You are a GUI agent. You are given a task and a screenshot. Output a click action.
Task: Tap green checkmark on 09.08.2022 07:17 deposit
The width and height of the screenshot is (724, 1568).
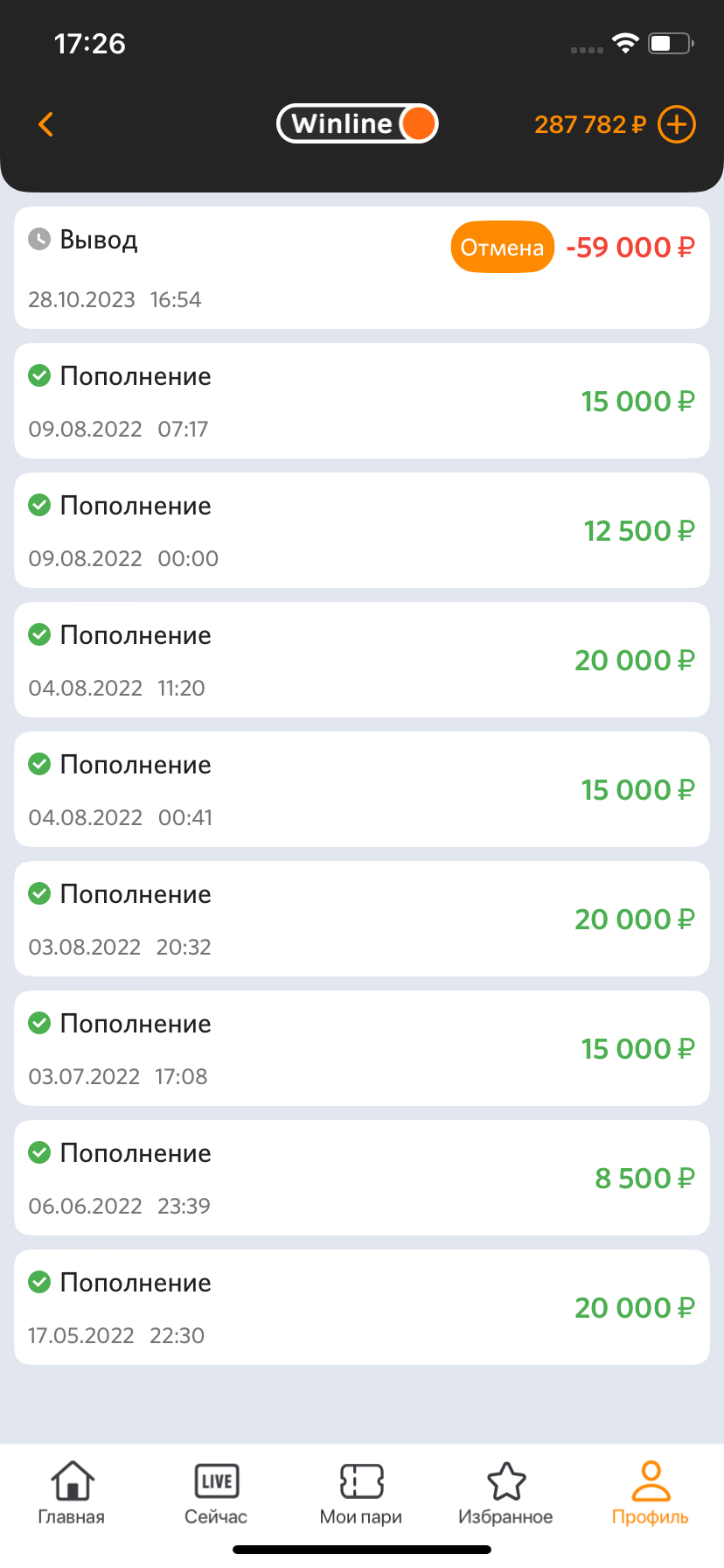click(39, 375)
